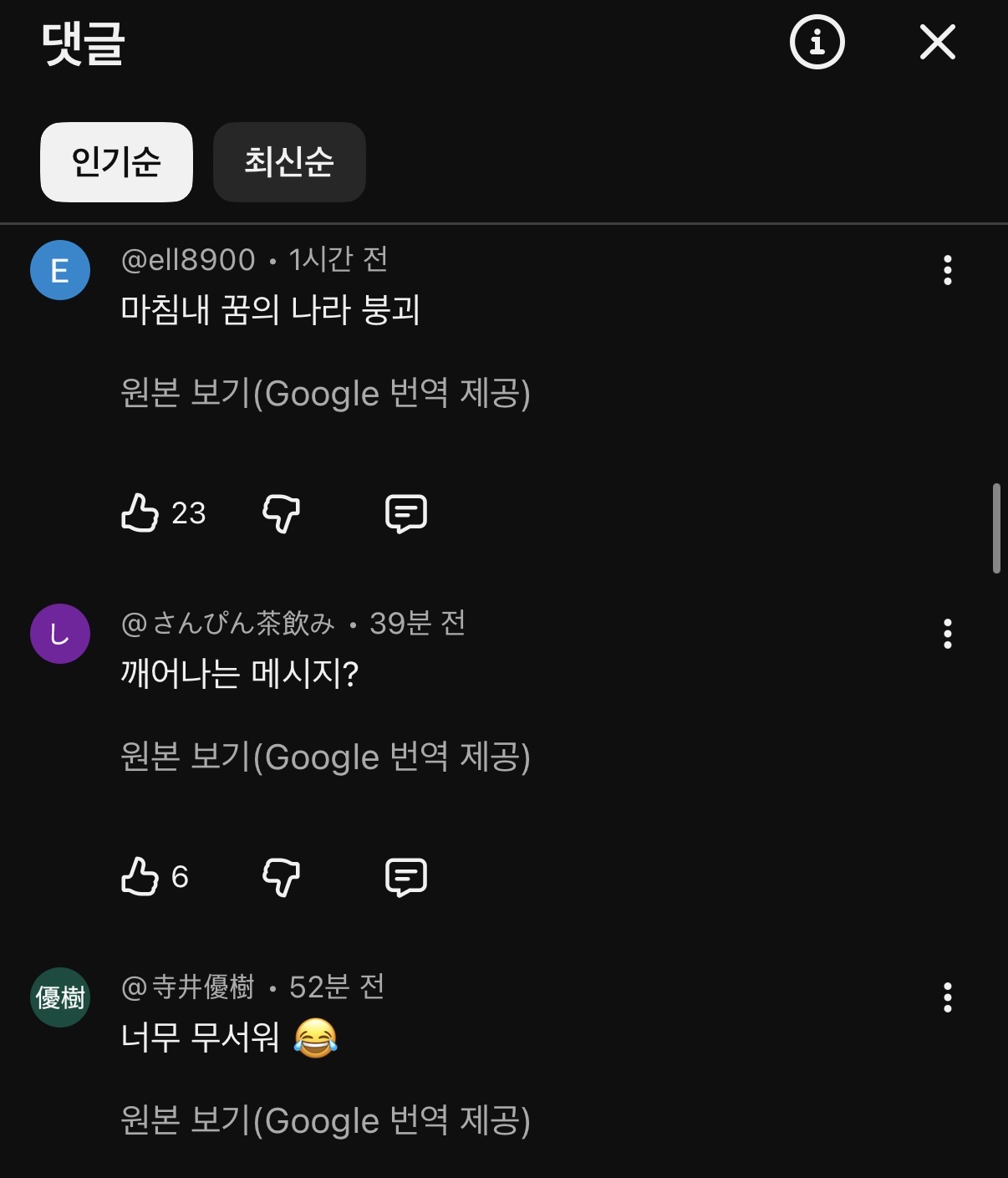Like the 깨어나는 메시지? comment
Screen dimensions: 1008x1178
(x=140, y=876)
